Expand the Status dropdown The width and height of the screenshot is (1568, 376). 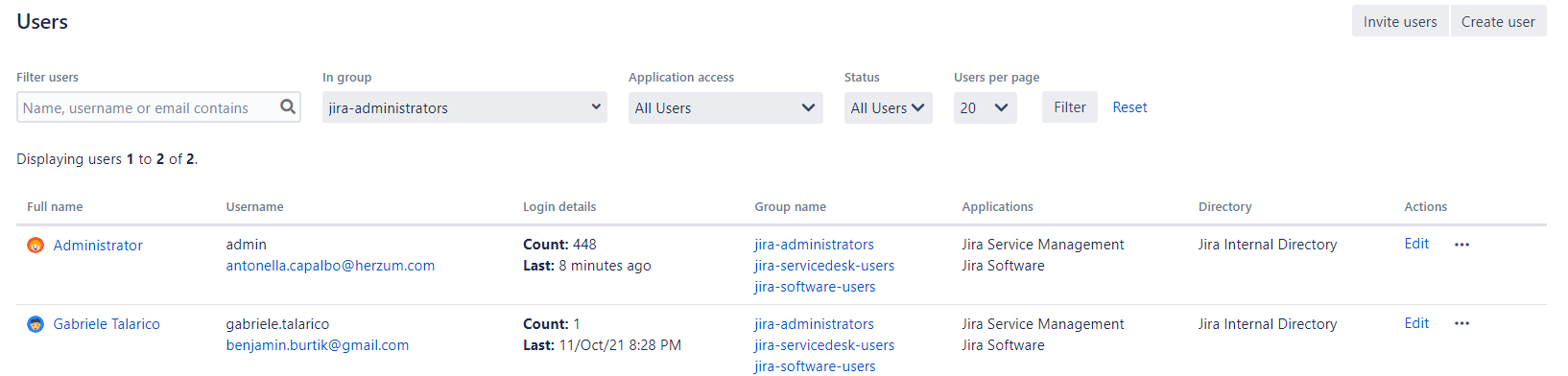tap(888, 107)
